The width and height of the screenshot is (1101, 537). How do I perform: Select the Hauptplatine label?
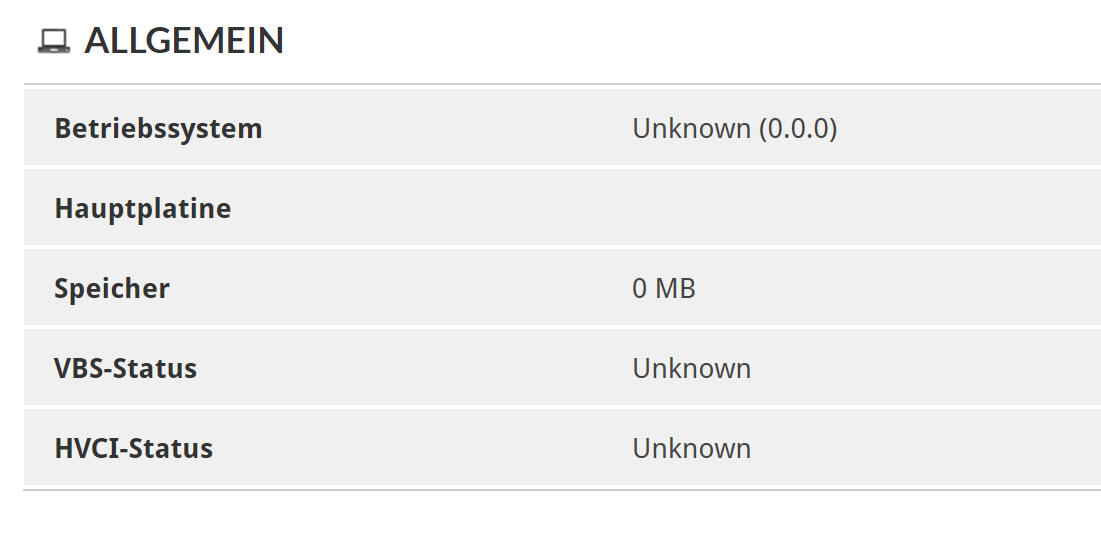point(142,208)
